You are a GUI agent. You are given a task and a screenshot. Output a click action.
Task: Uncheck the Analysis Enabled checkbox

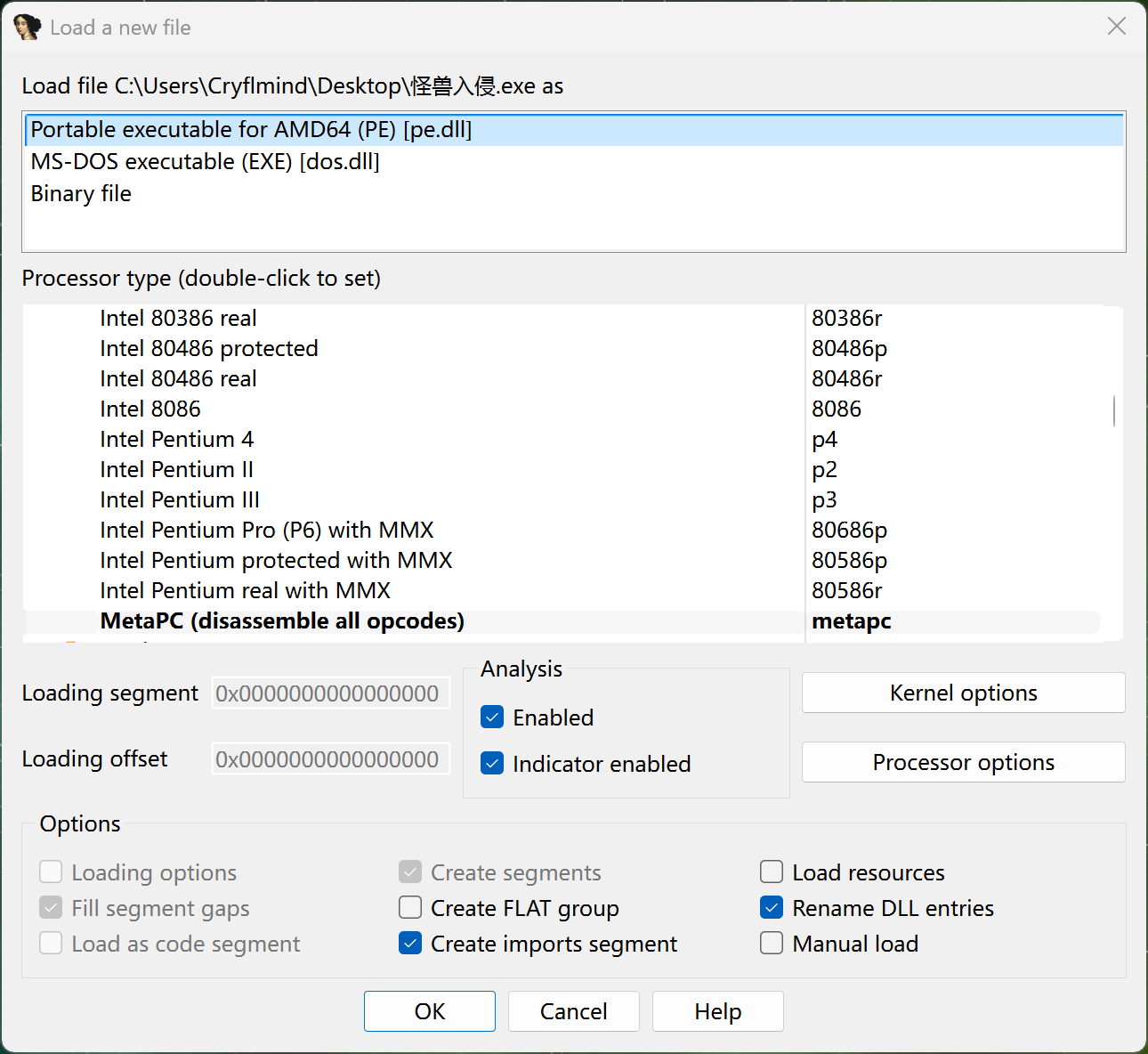492,718
